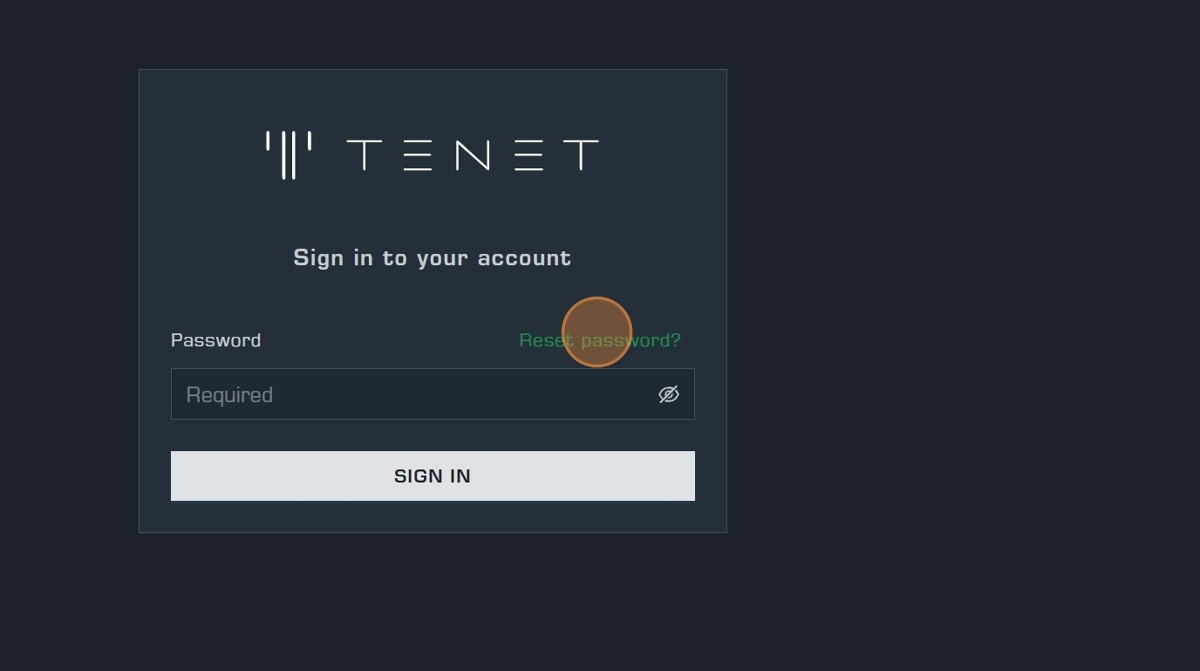Click the TENET logo mark icon
Viewport: 1200px width, 671px height.
[x=288, y=155]
